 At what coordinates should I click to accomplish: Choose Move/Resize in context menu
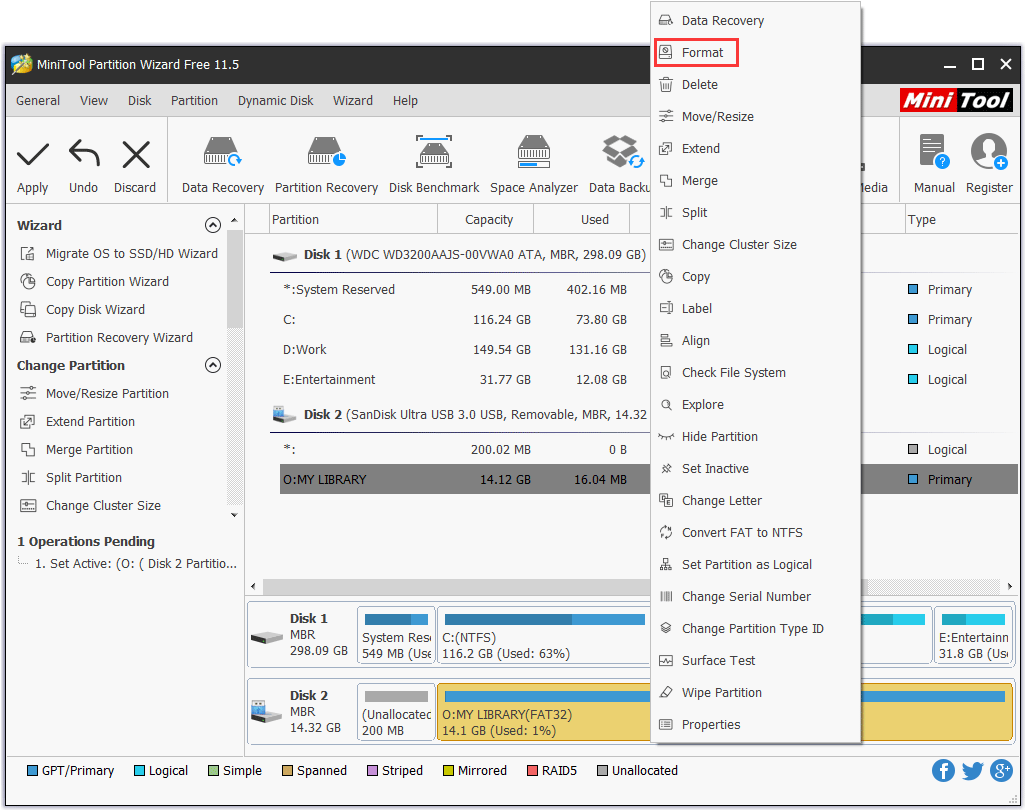tap(756, 116)
